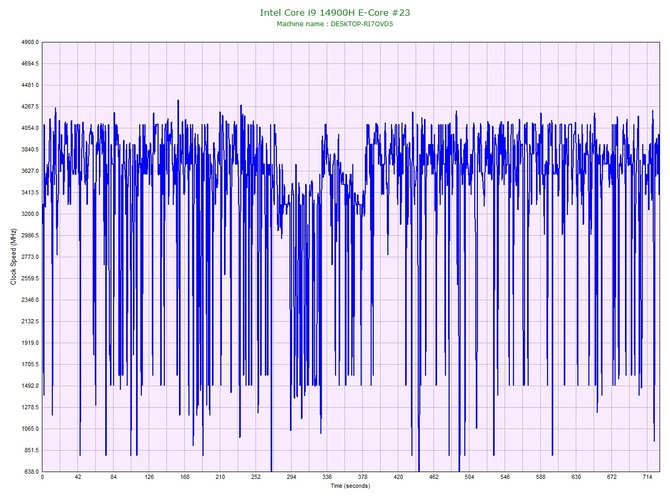670x503 pixels.
Task: Click the y-axis value 4694.5
Action: pyautogui.click(x=30, y=64)
